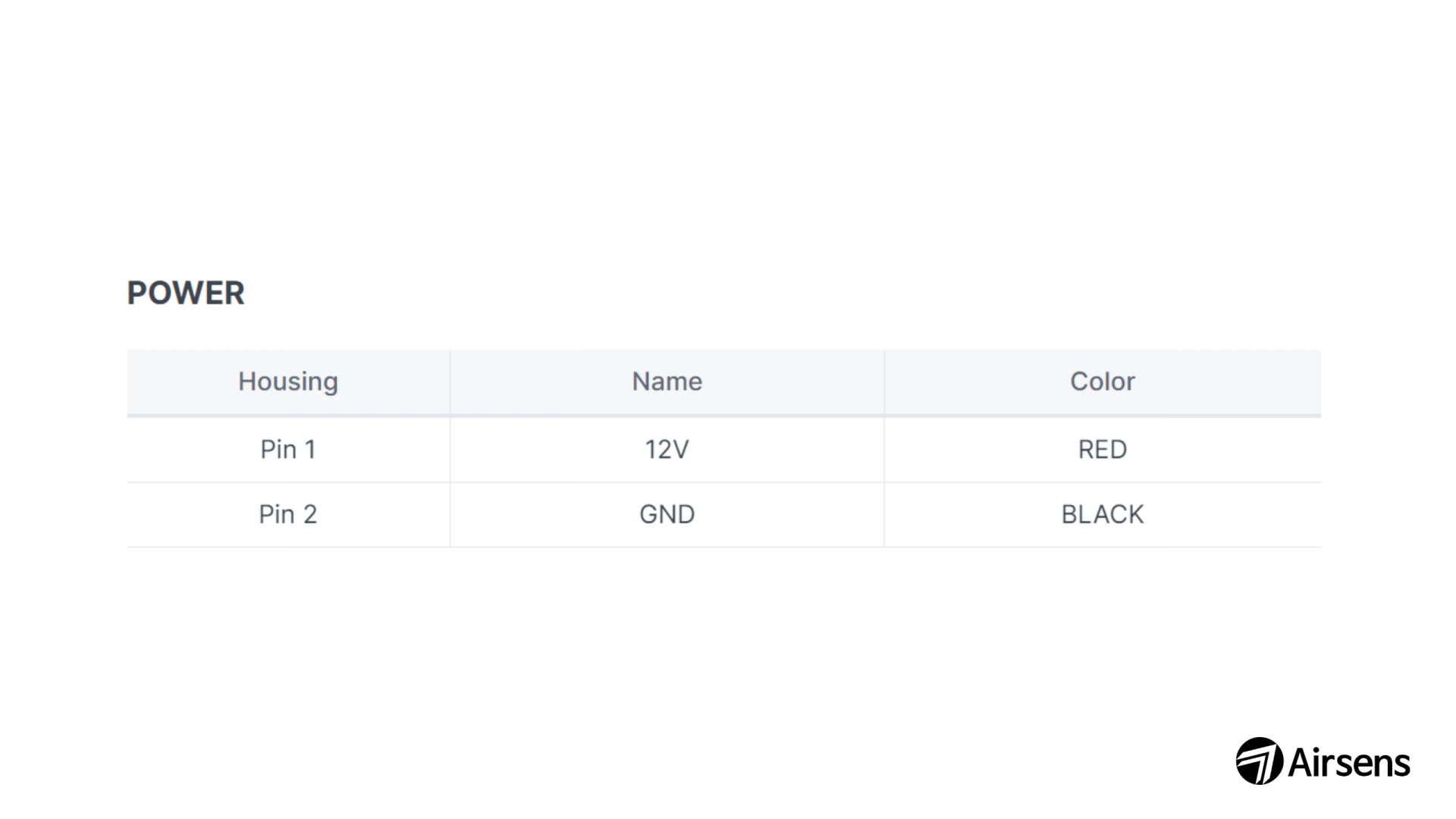Select the Pin 2 cell
Image resolution: width=1456 pixels, height=819 pixels.
(x=288, y=515)
